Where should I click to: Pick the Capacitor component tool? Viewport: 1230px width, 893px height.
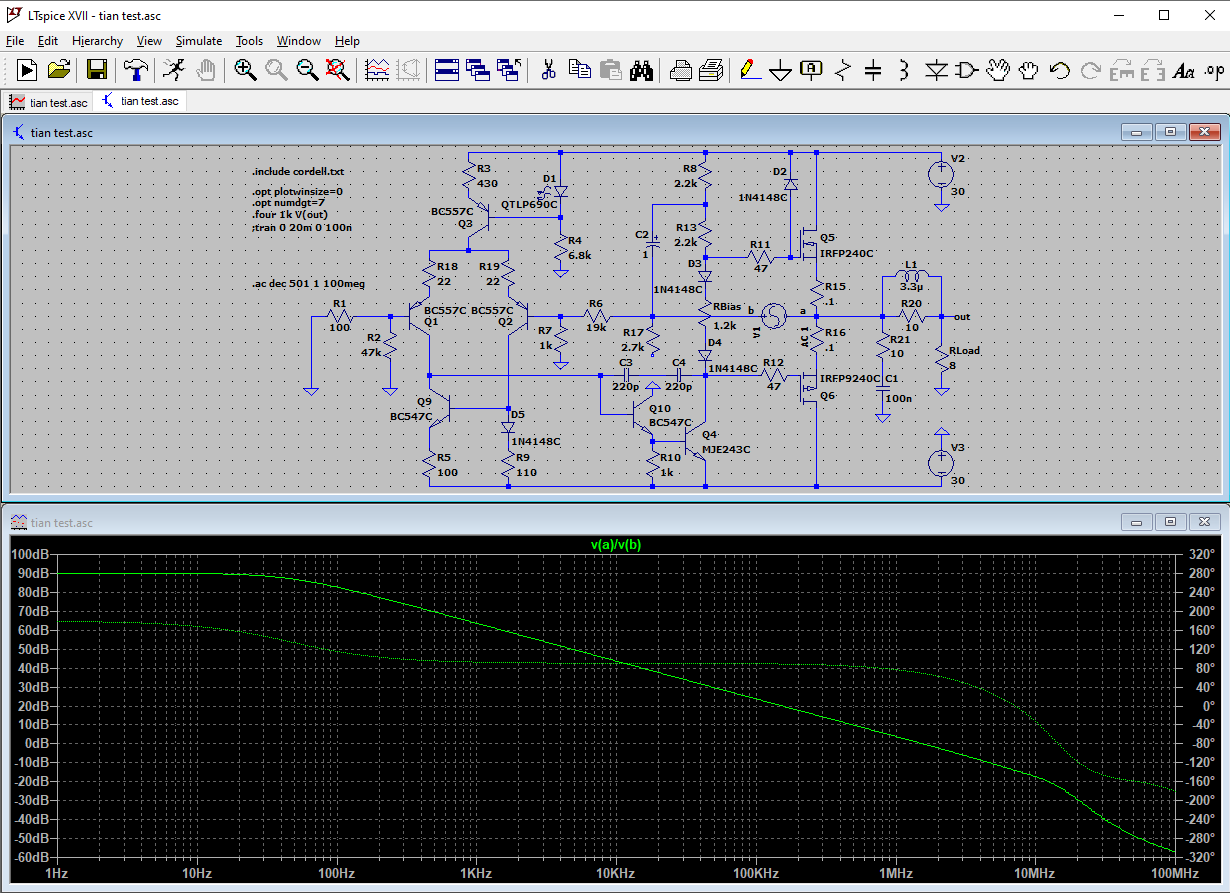(x=873, y=70)
